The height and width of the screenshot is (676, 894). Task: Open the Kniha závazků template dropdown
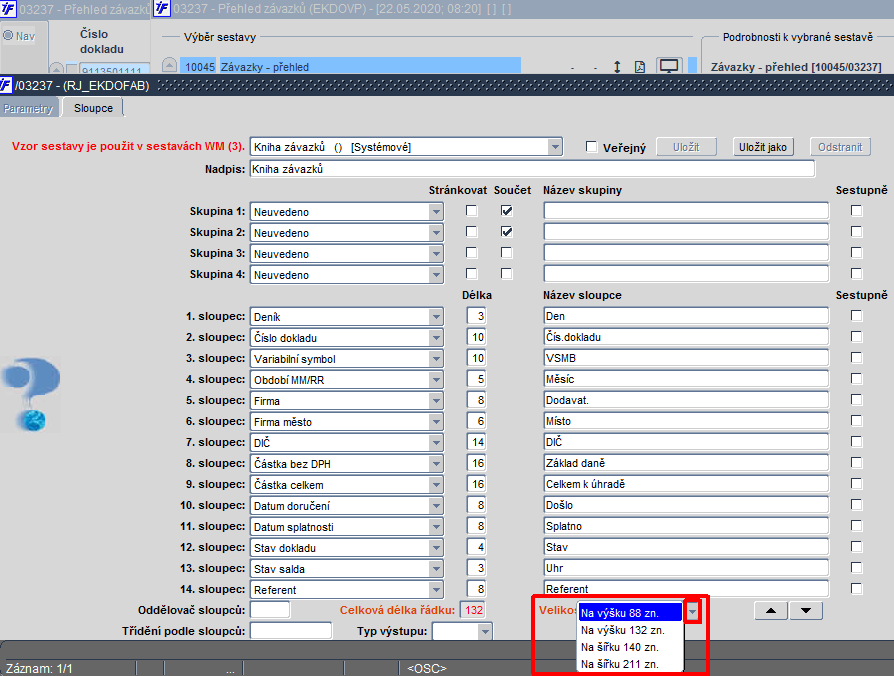click(555, 147)
